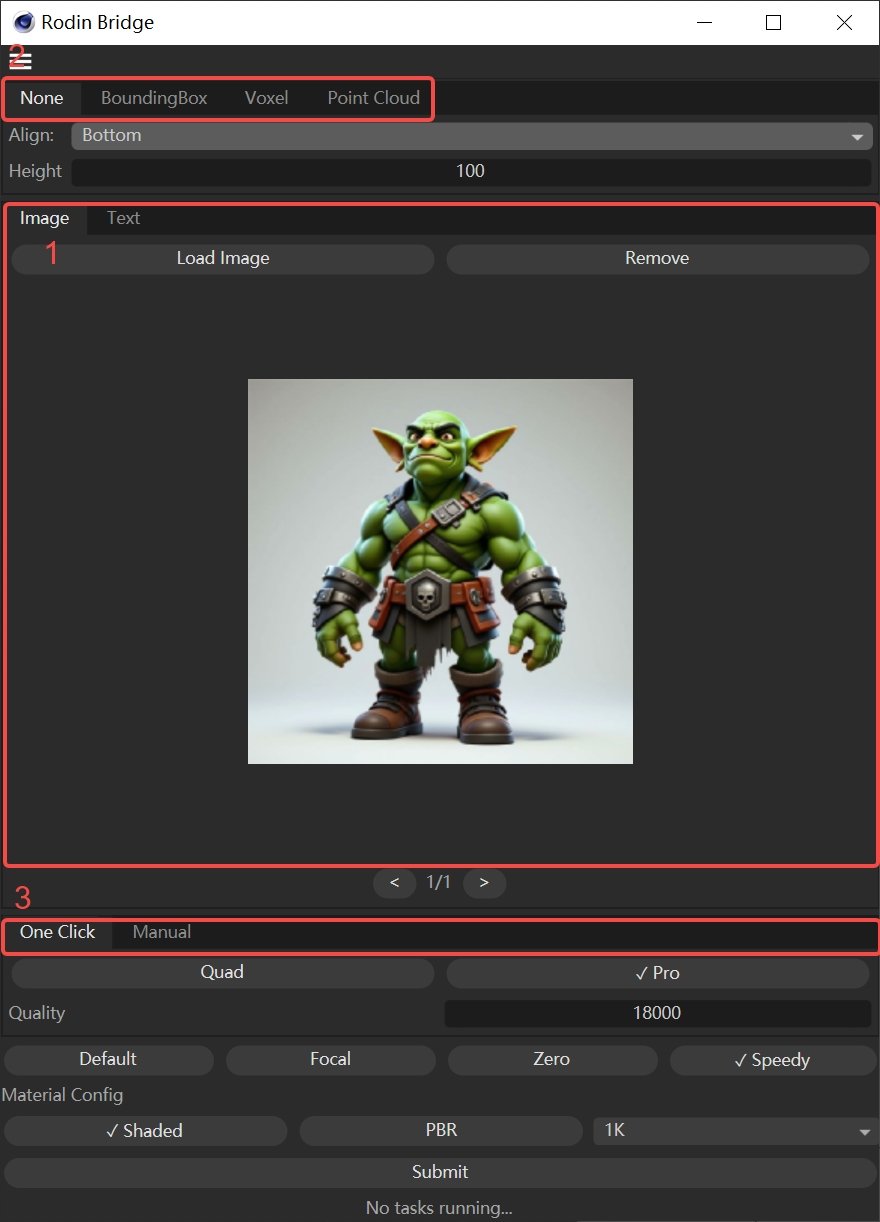Click the Quality value field
The width and height of the screenshot is (880, 1222).
(657, 1013)
